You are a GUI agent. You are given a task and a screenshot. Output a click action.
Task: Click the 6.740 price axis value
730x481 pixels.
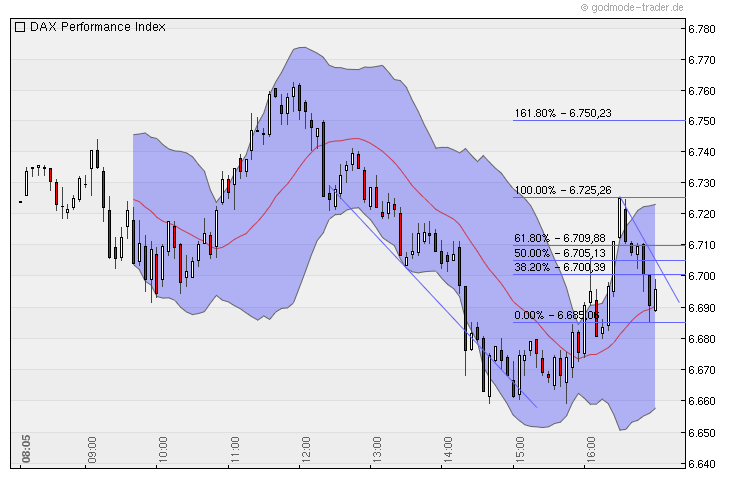tap(702, 152)
